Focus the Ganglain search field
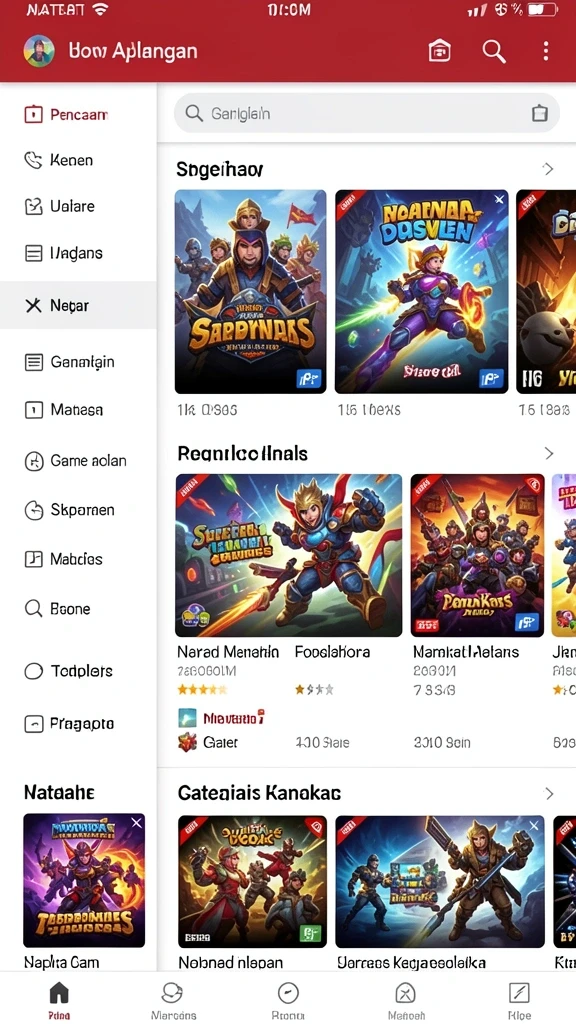This screenshot has height=1024, width=576. click(x=366, y=113)
